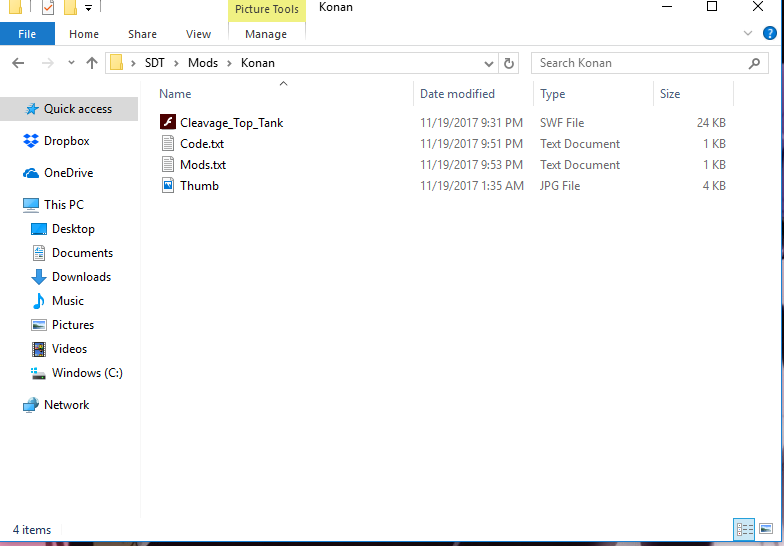784x546 pixels.
Task: Switch to Large icons view layout
Action: (766, 529)
